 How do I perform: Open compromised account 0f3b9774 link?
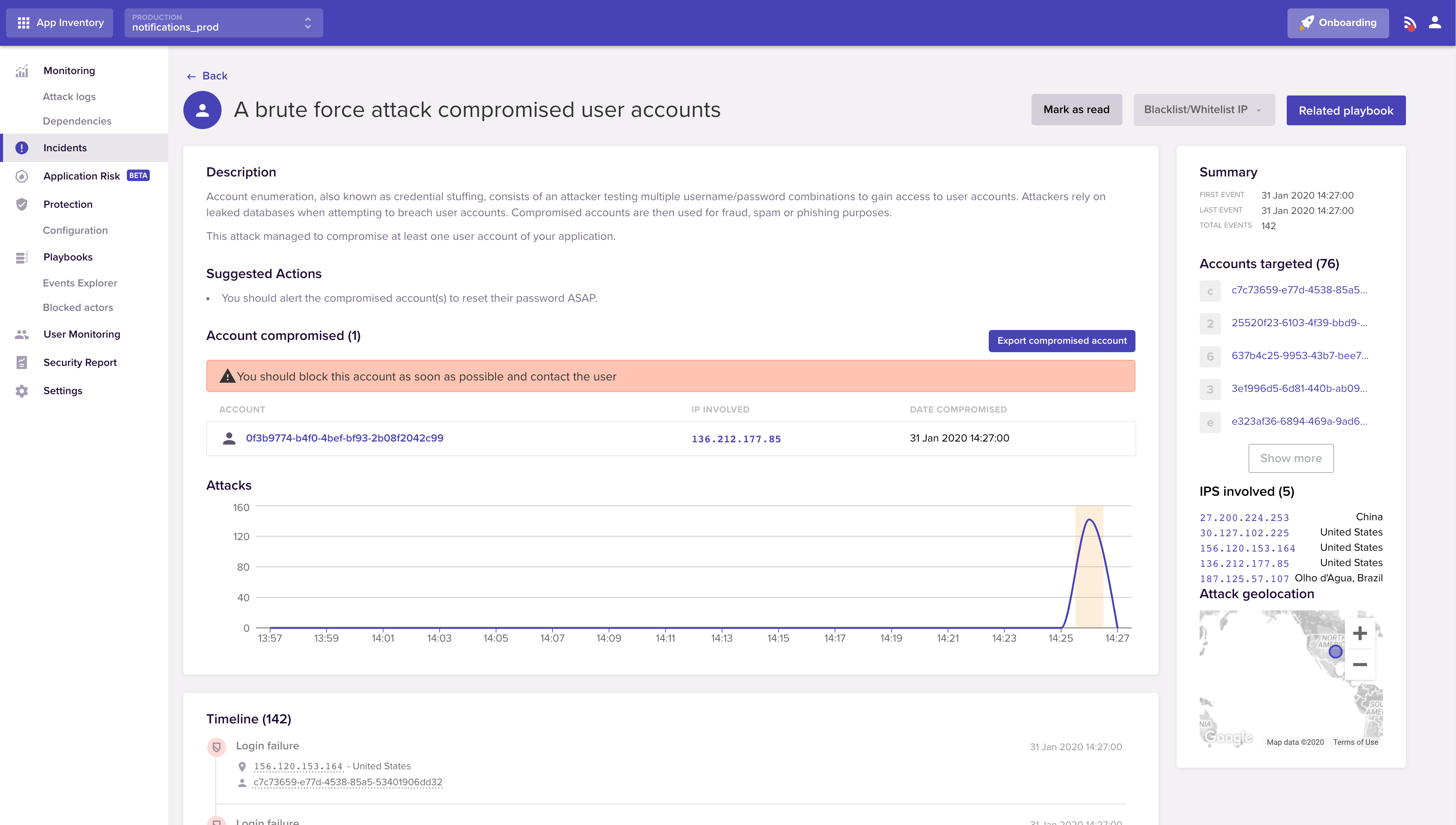click(x=345, y=438)
